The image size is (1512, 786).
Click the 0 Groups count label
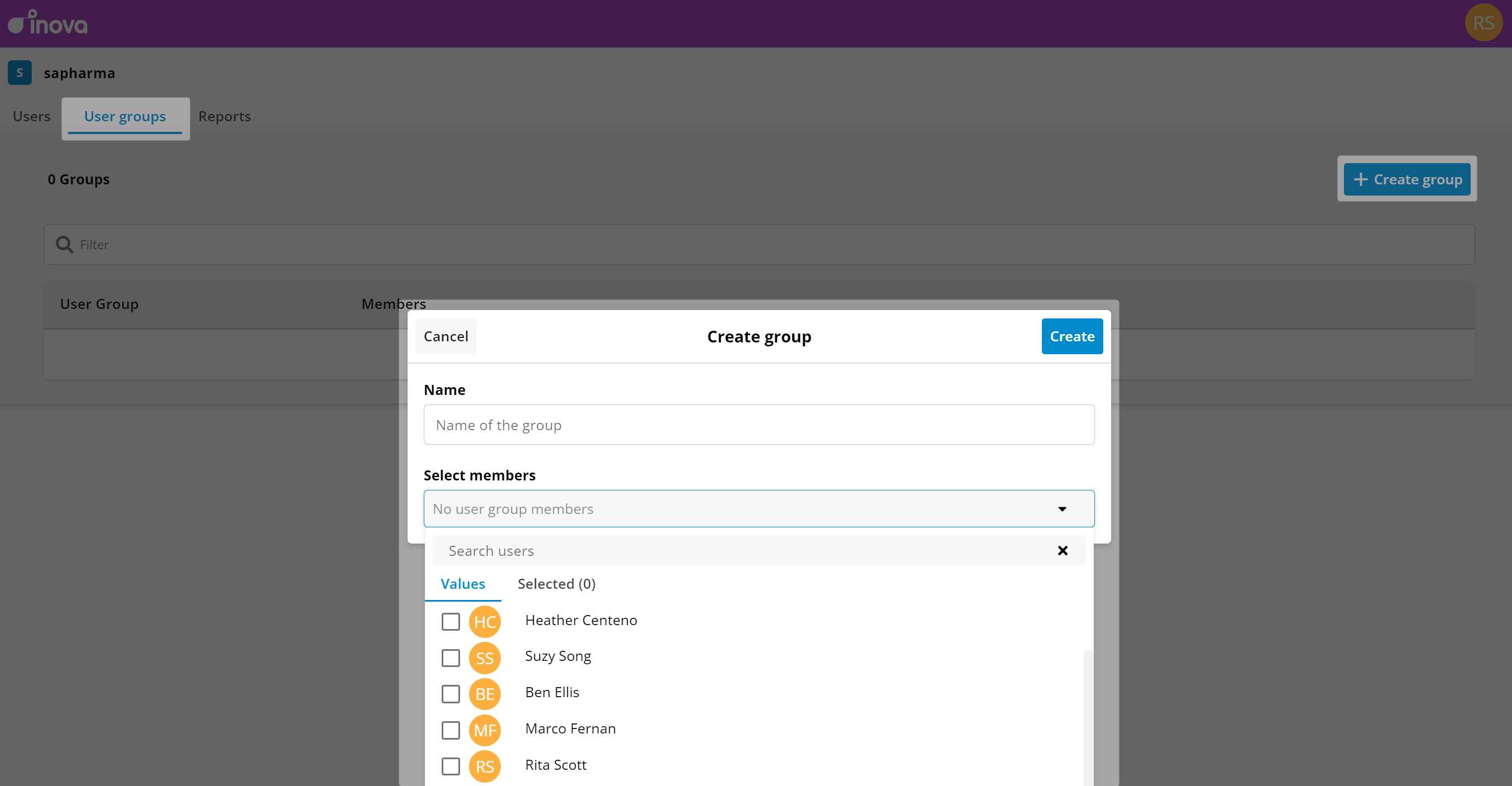coord(79,179)
